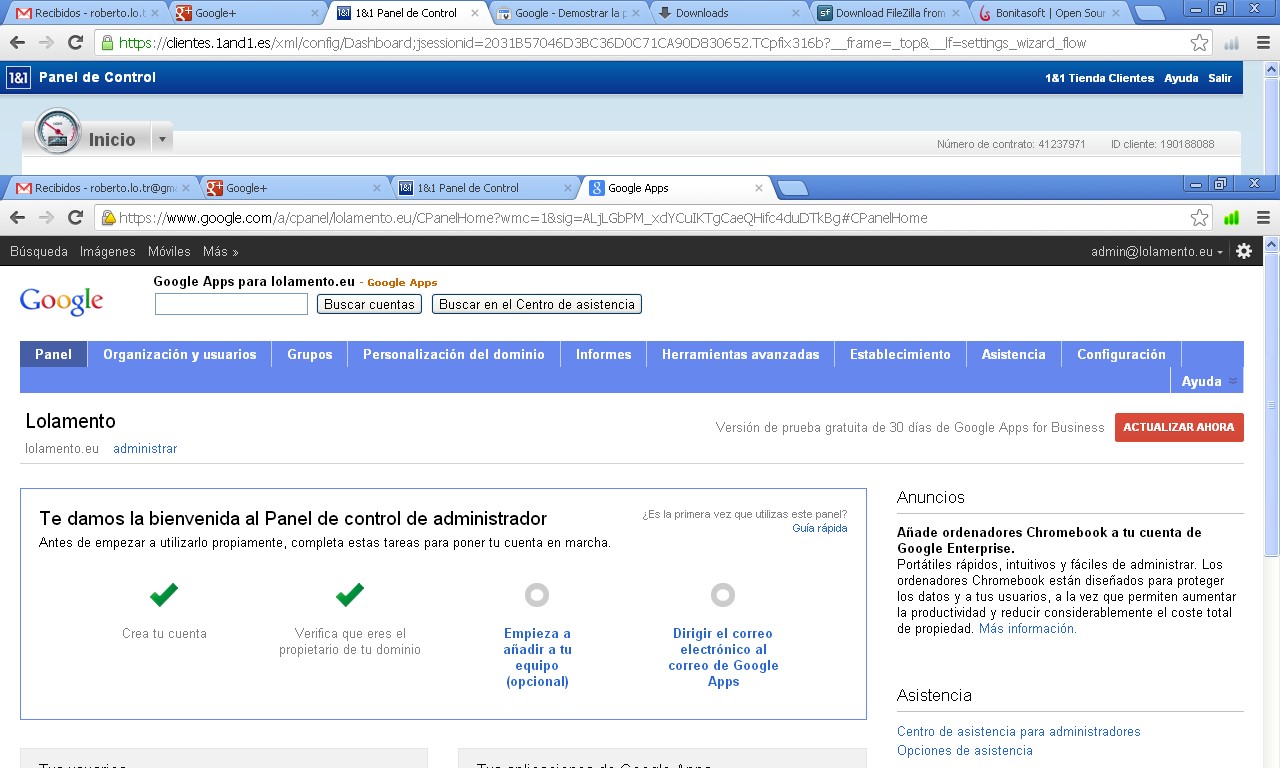Open Asistencia tab
Image resolution: width=1280 pixels, height=768 pixels.
click(x=1014, y=354)
